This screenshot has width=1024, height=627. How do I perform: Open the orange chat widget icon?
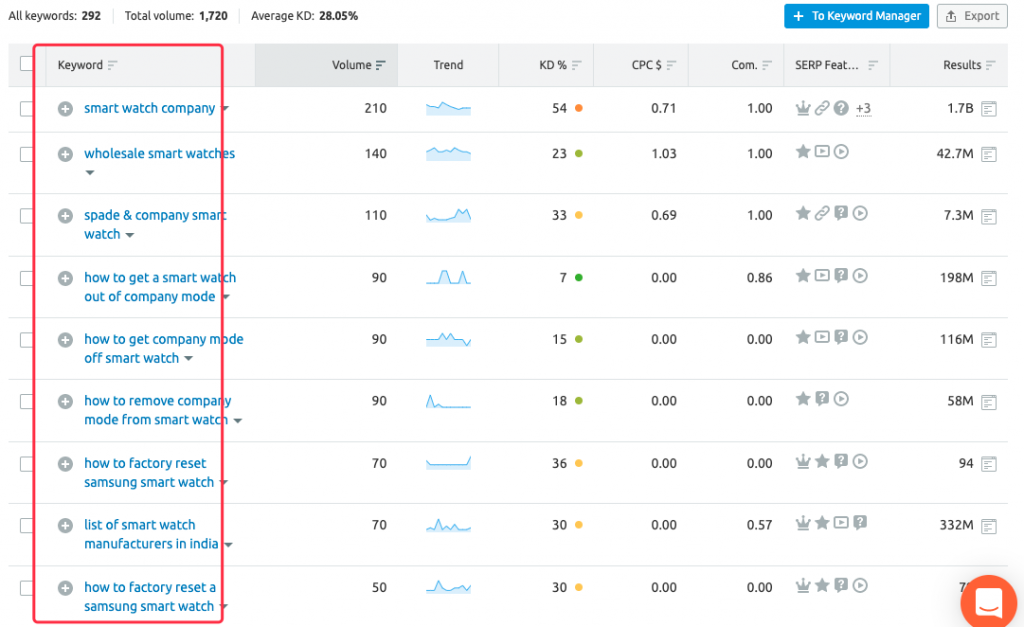(x=988, y=602)
